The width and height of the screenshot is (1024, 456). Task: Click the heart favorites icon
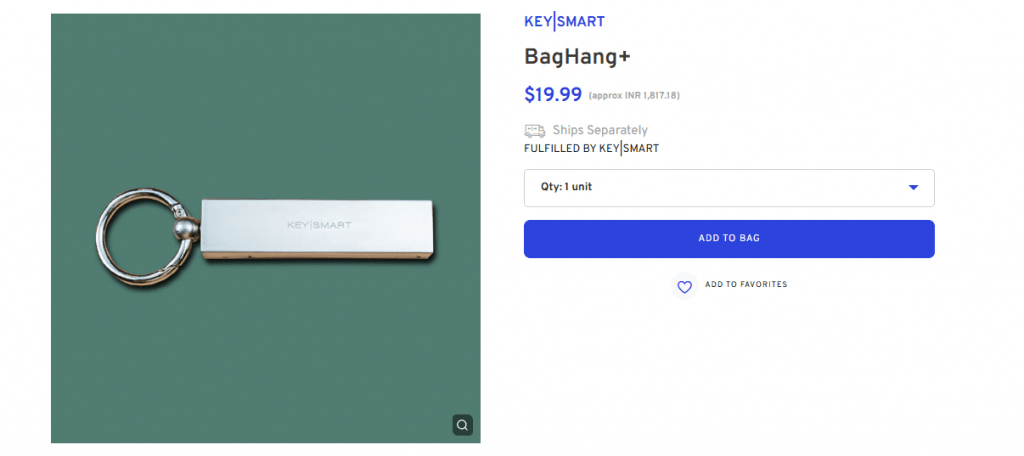(684, 286)
